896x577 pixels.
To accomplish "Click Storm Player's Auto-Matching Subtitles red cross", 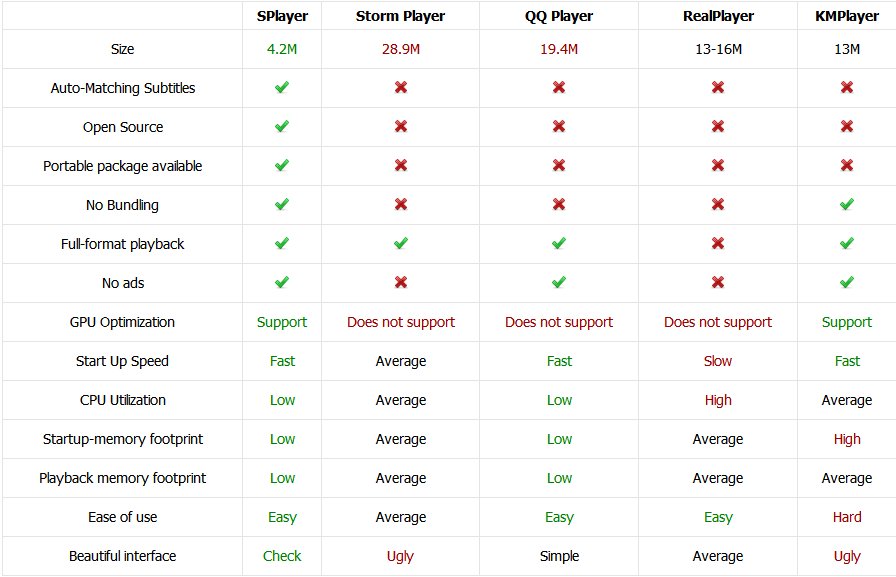I will coord(401,87).
